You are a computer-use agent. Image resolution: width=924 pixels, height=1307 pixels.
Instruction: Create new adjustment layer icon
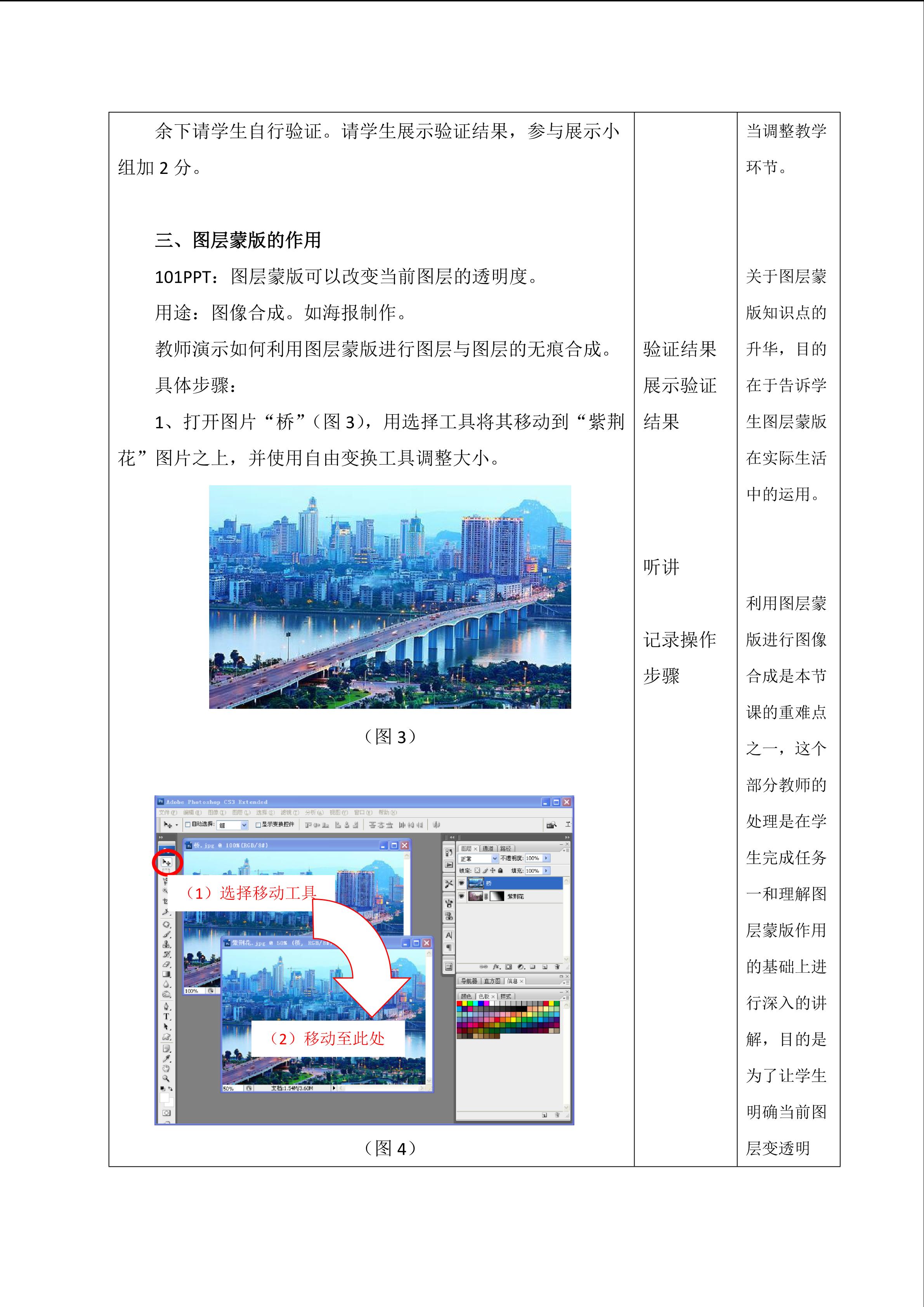(521, 967)
